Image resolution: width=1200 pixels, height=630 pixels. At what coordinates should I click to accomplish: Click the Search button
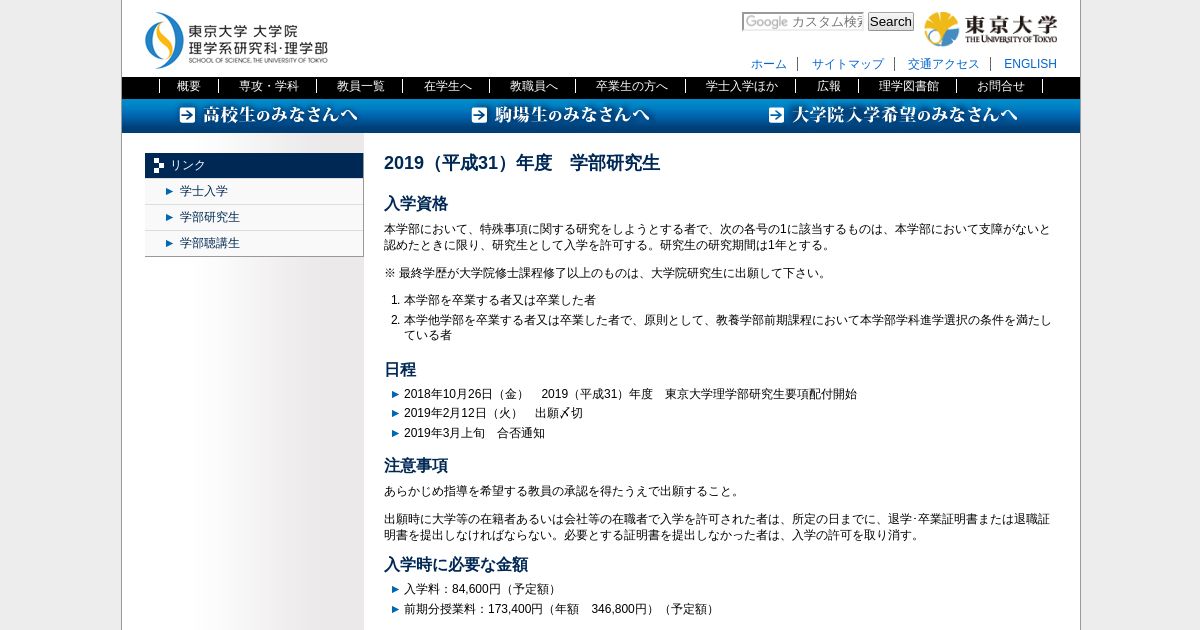890,22
